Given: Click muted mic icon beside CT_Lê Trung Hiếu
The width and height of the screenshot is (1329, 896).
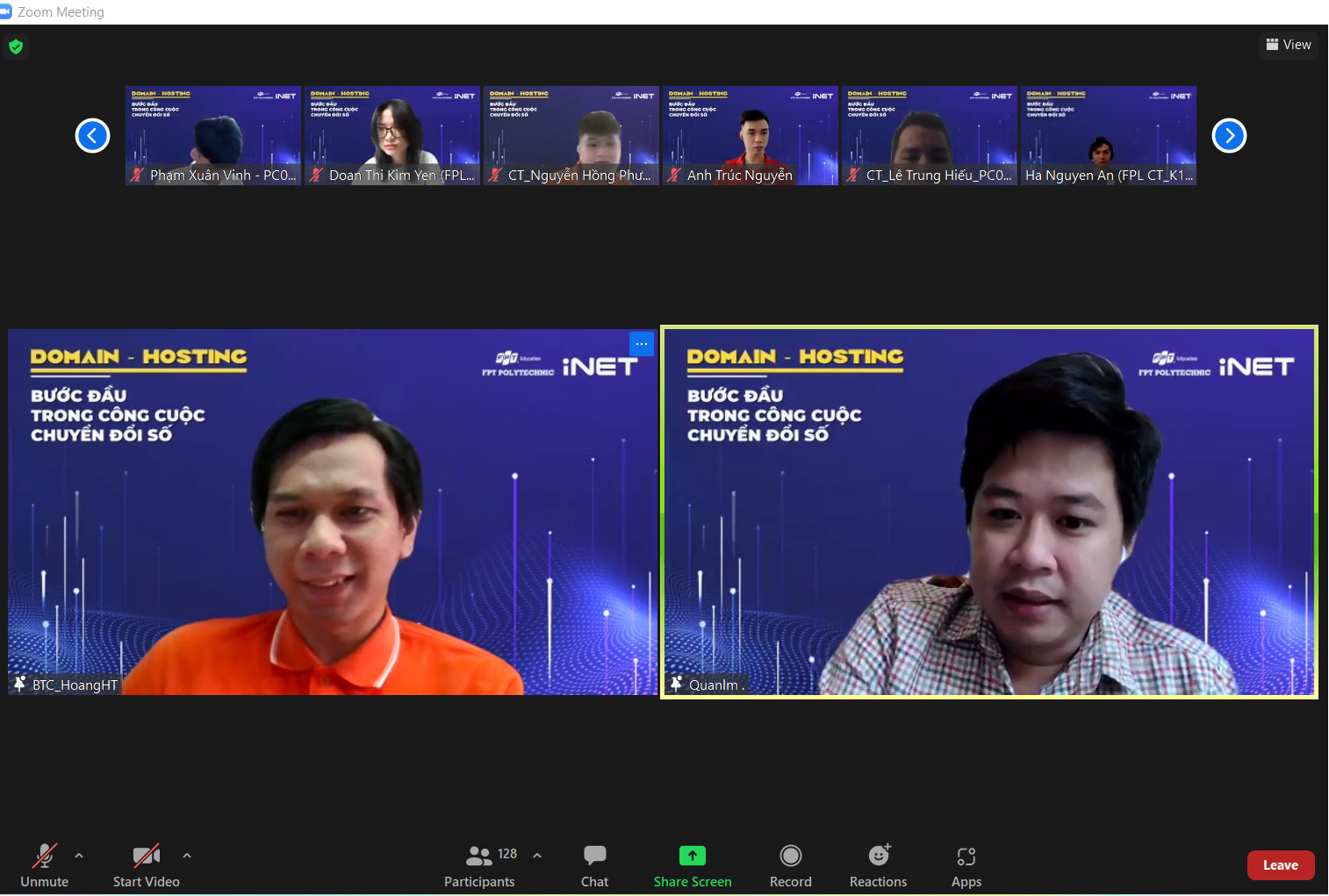Looking at the screenshot, I should pos(853,176).
